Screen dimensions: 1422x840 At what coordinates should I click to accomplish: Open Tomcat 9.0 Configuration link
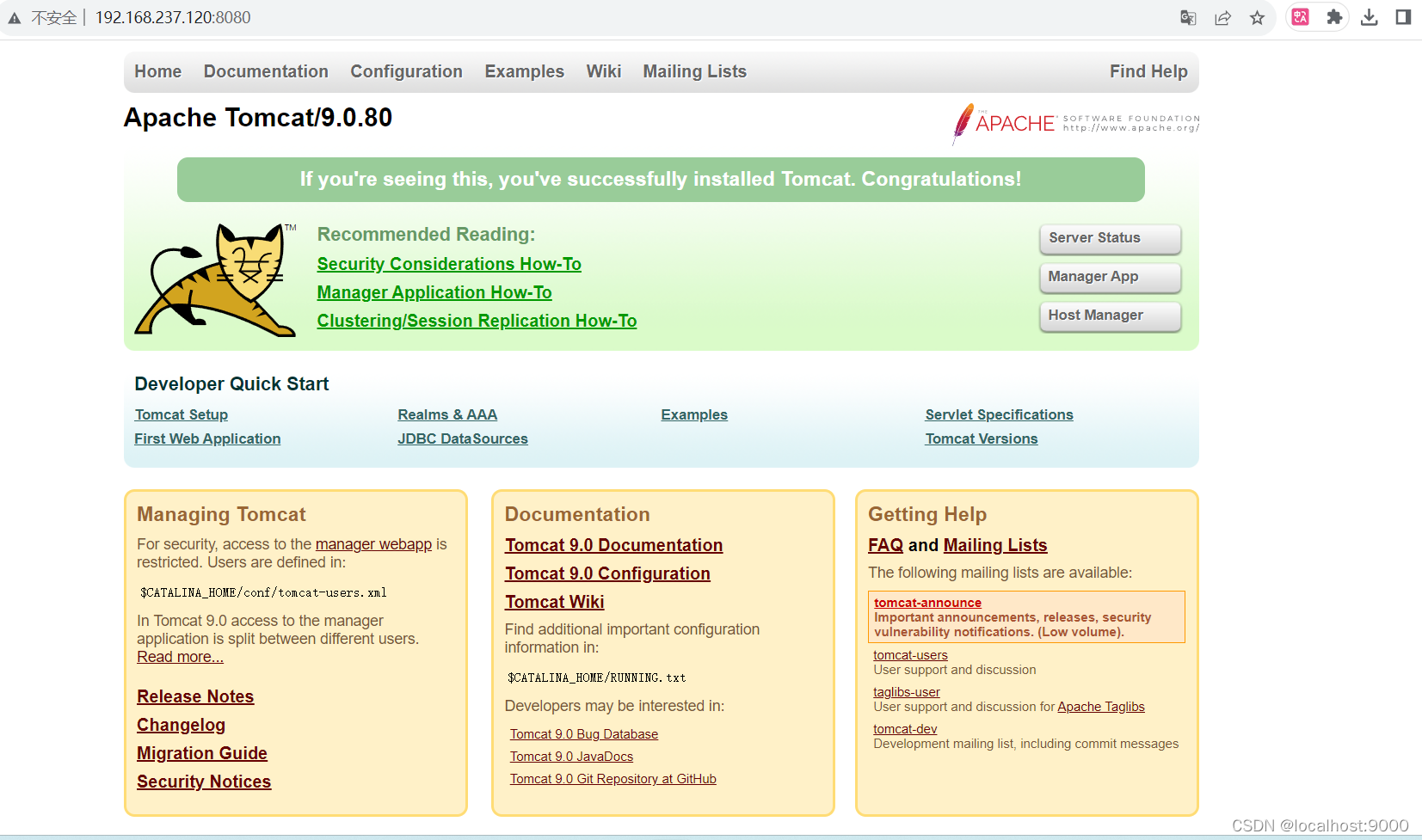click(x=607, y=573)
